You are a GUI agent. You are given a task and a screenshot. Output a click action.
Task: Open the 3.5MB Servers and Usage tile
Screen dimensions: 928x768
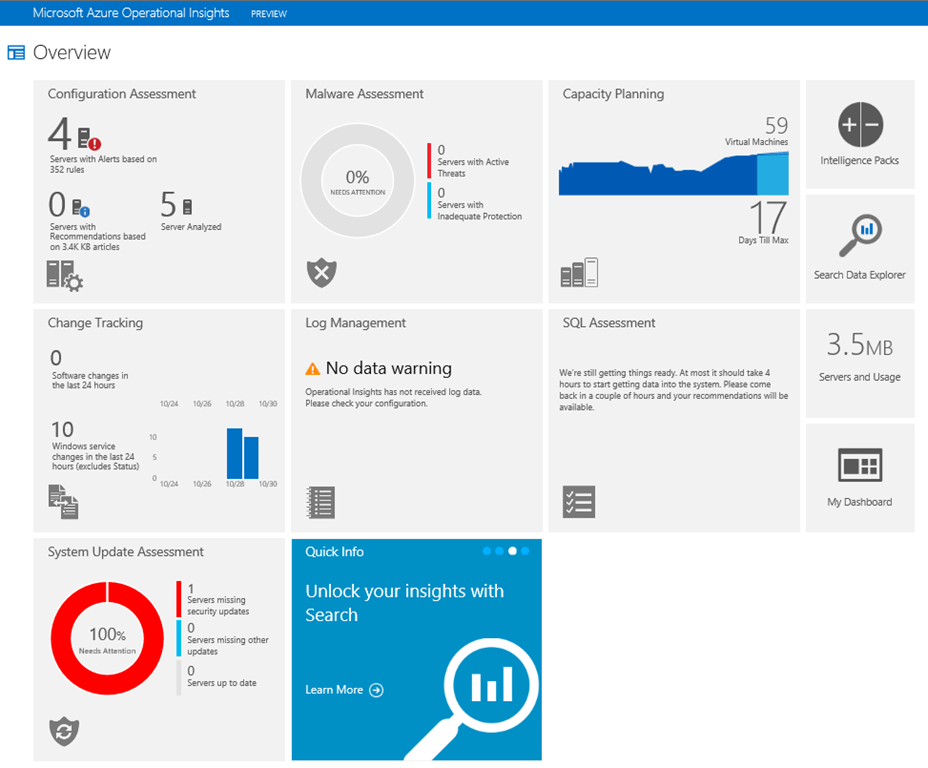(x=860, y=361)
